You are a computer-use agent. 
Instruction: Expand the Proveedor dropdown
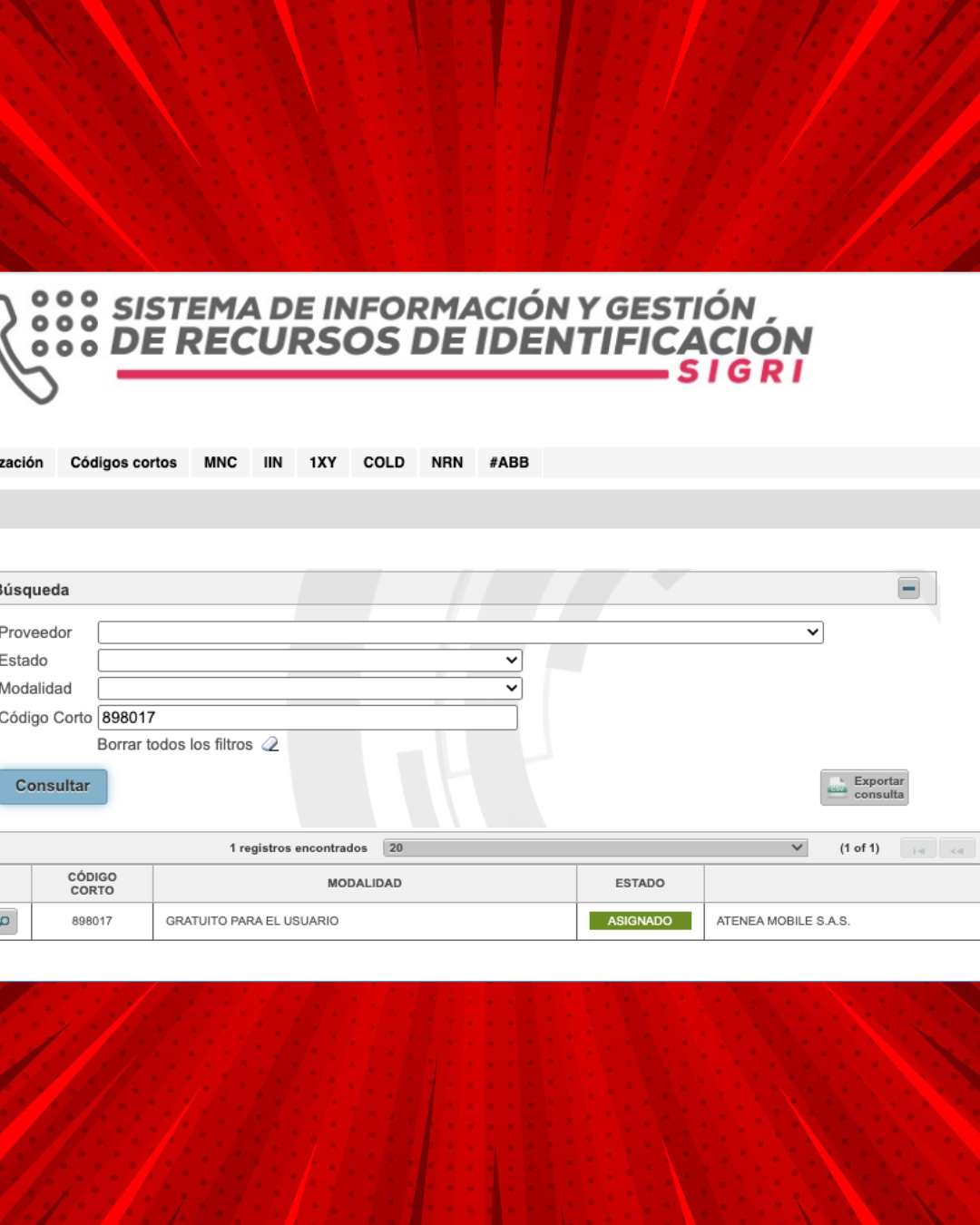[460, 632]
